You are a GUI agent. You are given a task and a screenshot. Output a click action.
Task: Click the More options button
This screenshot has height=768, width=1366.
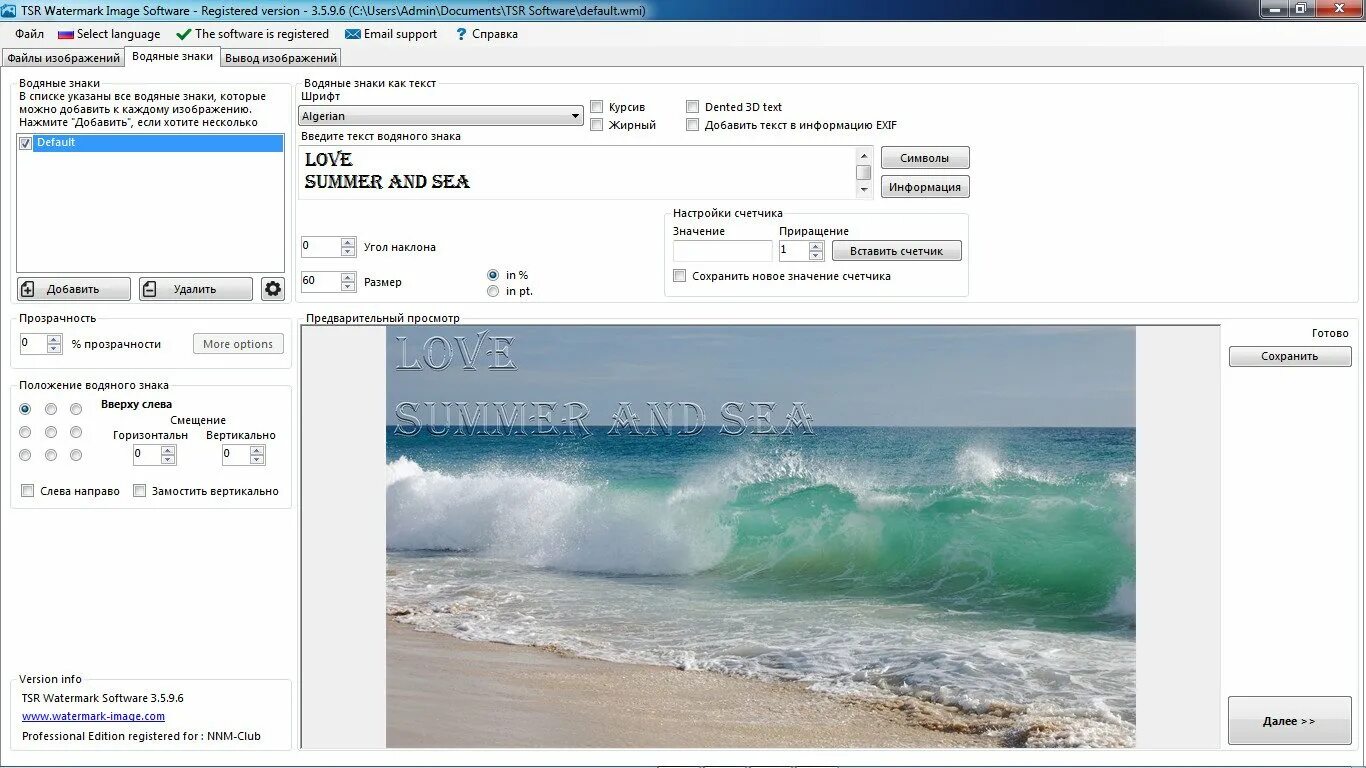point(238,344)
